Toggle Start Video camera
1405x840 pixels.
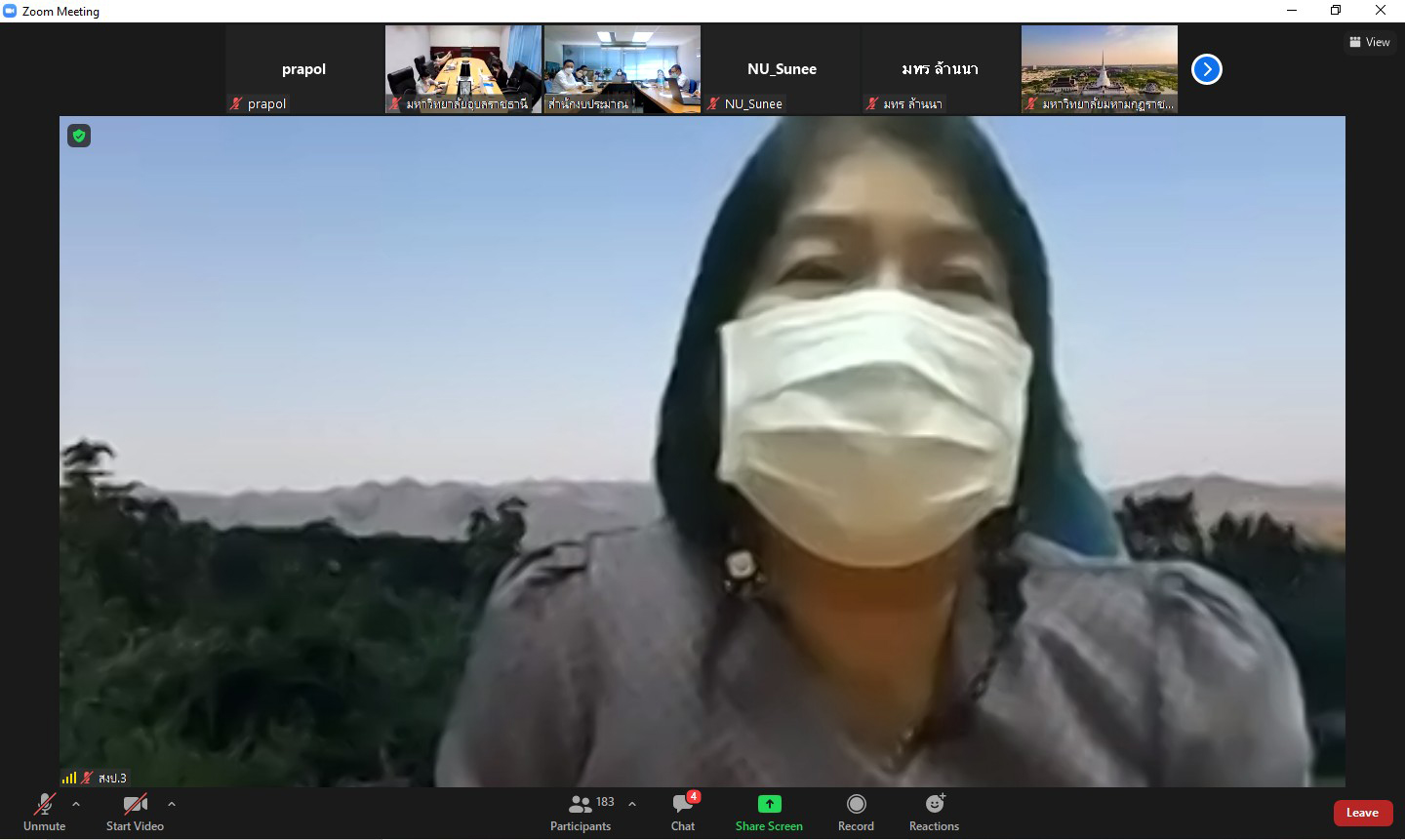[135, 812]
